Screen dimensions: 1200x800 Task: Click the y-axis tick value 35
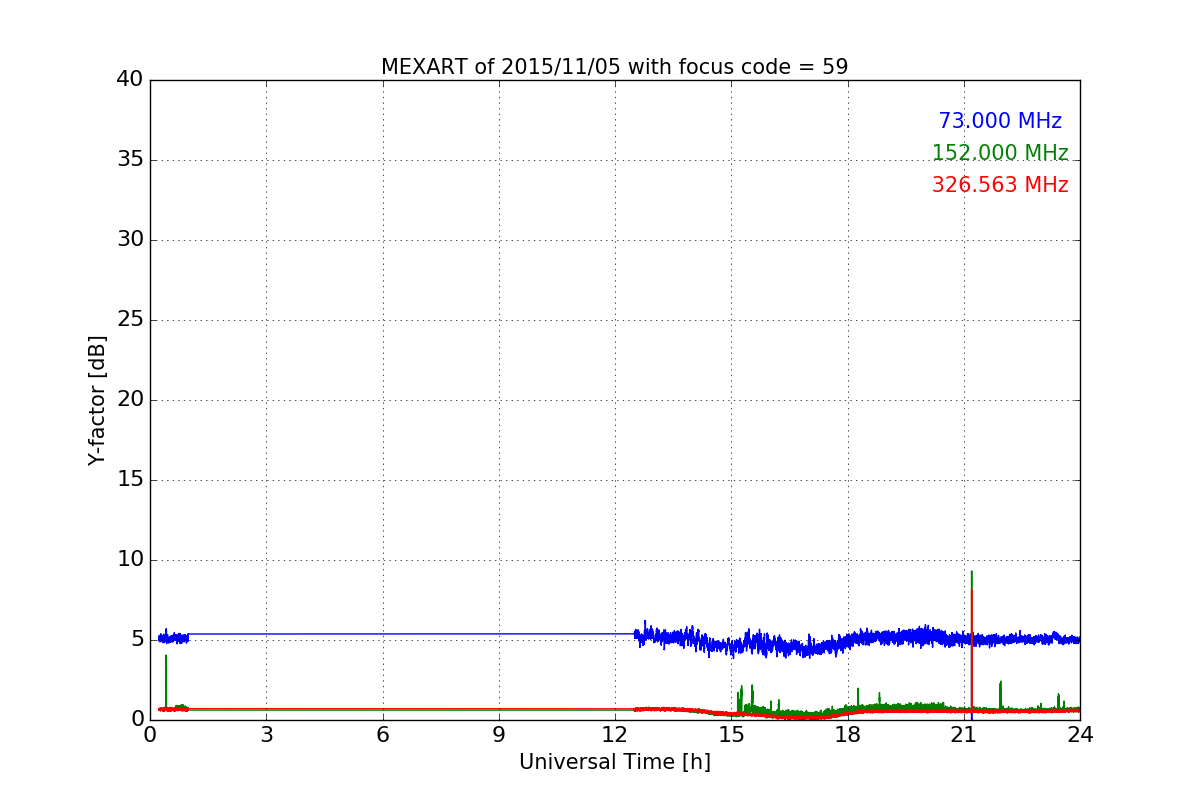(x=130, y=160)
